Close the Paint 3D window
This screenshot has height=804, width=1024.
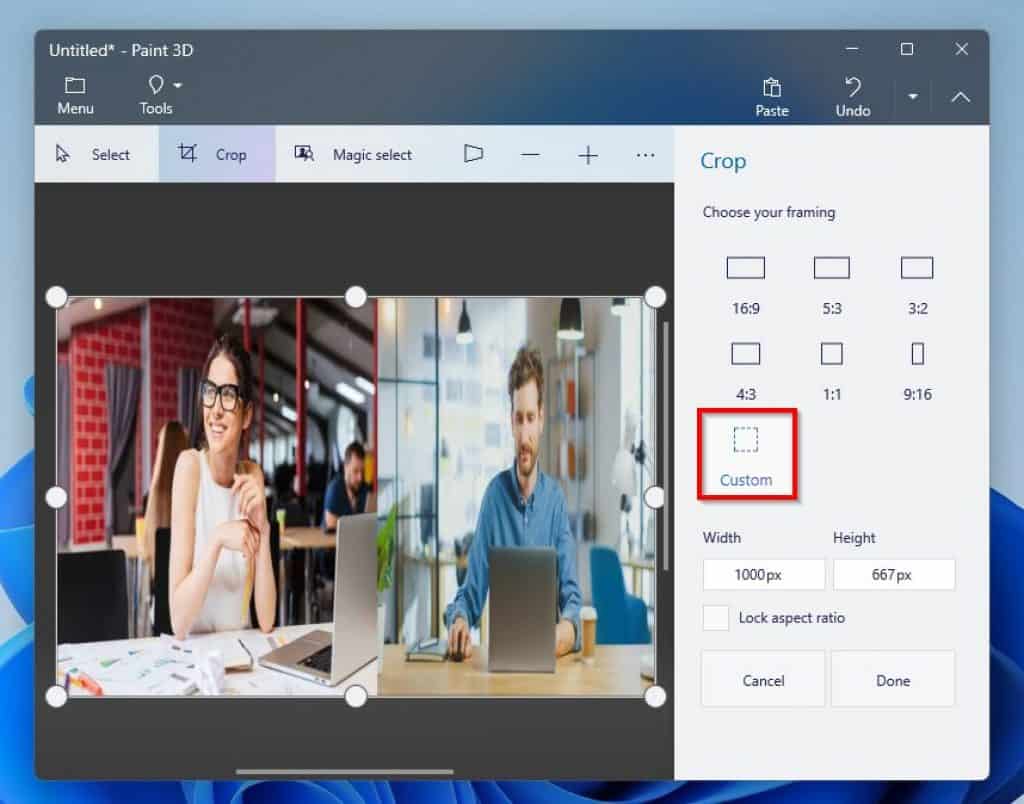[x=961, y=49]
